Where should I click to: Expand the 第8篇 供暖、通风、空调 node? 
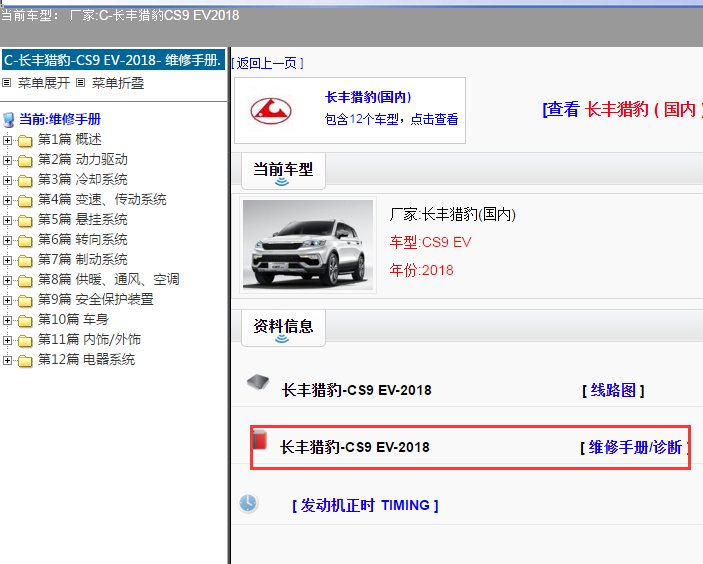[x=7, y=280]
